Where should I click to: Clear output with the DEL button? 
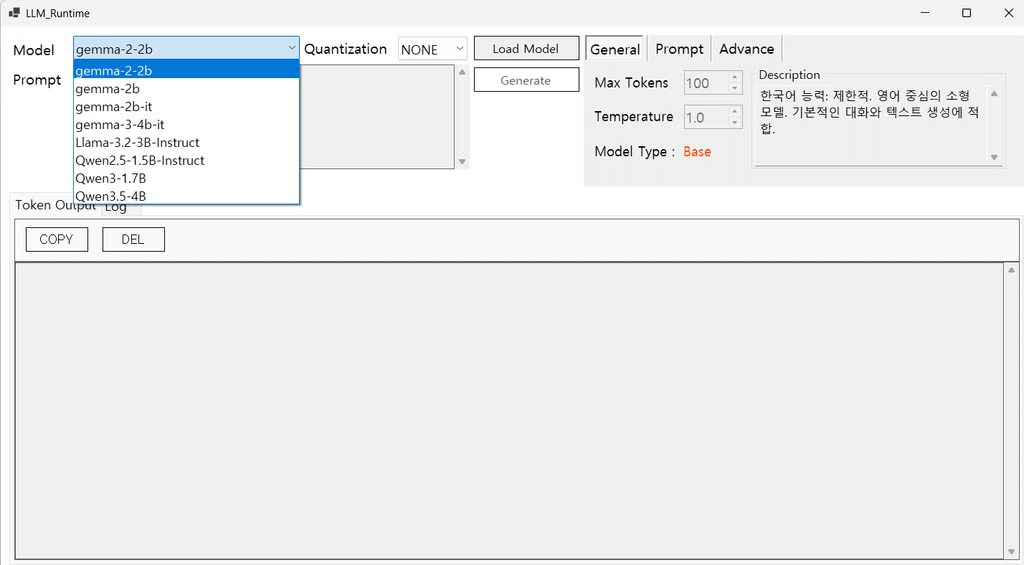click(x=133, y=239)
